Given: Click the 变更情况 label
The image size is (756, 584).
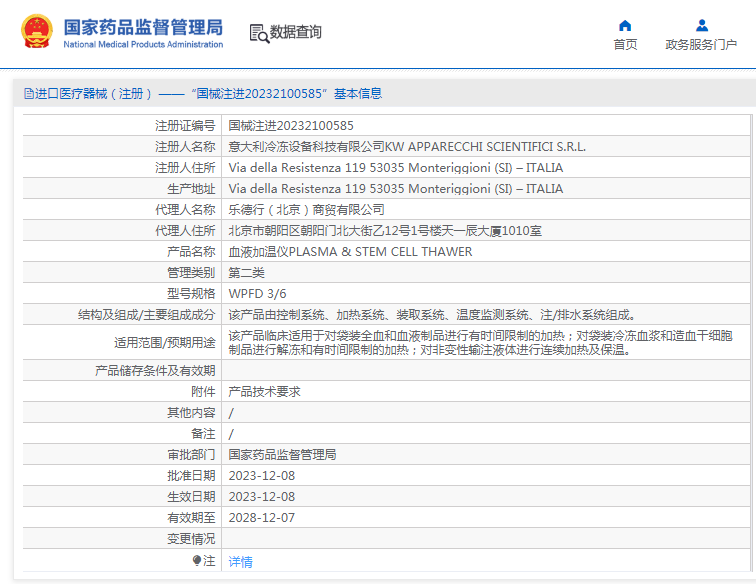Looking at the screenshot, I should point(191,539).
